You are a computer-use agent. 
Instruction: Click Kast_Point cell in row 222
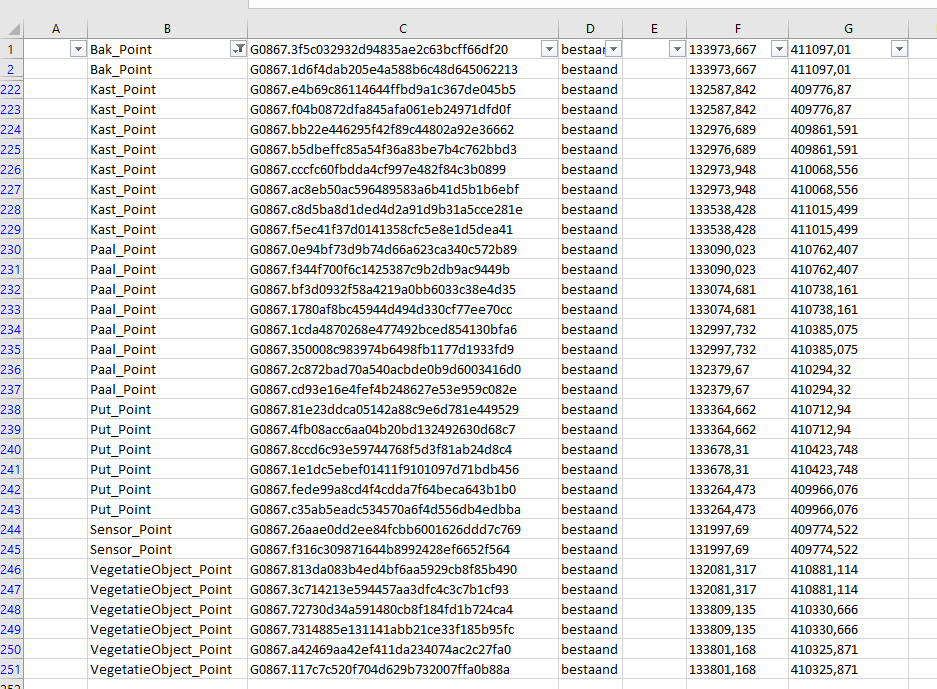coord(167,90)
